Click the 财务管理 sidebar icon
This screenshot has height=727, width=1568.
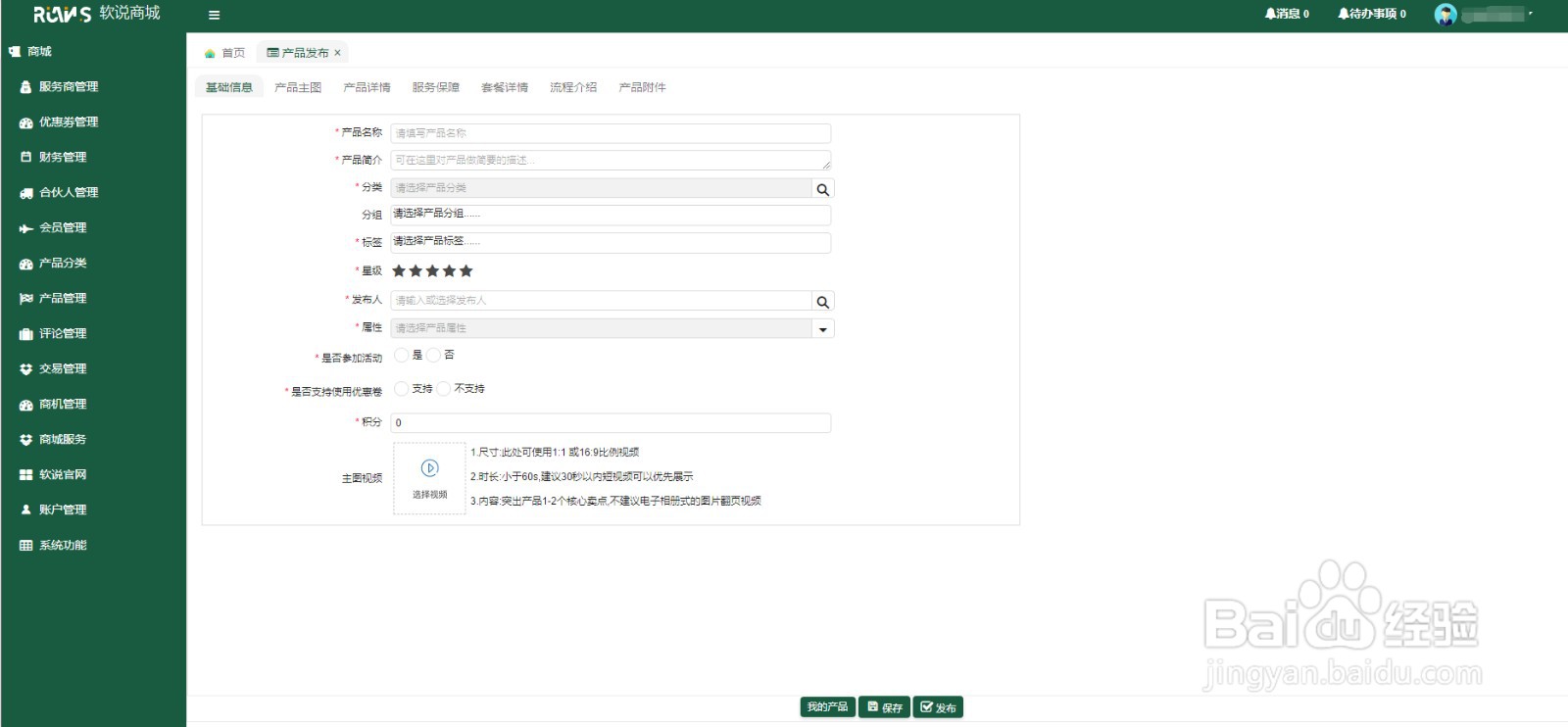click(26, 157)
